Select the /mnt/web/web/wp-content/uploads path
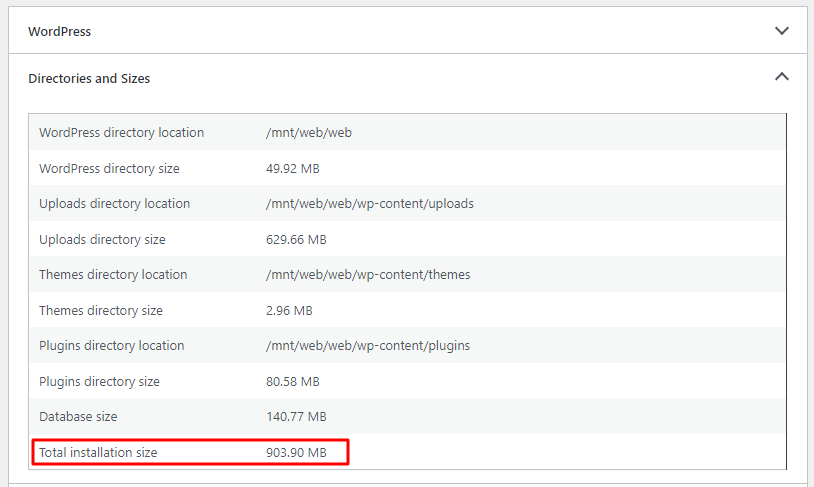The image size is (814, 487). click(370, 204)
